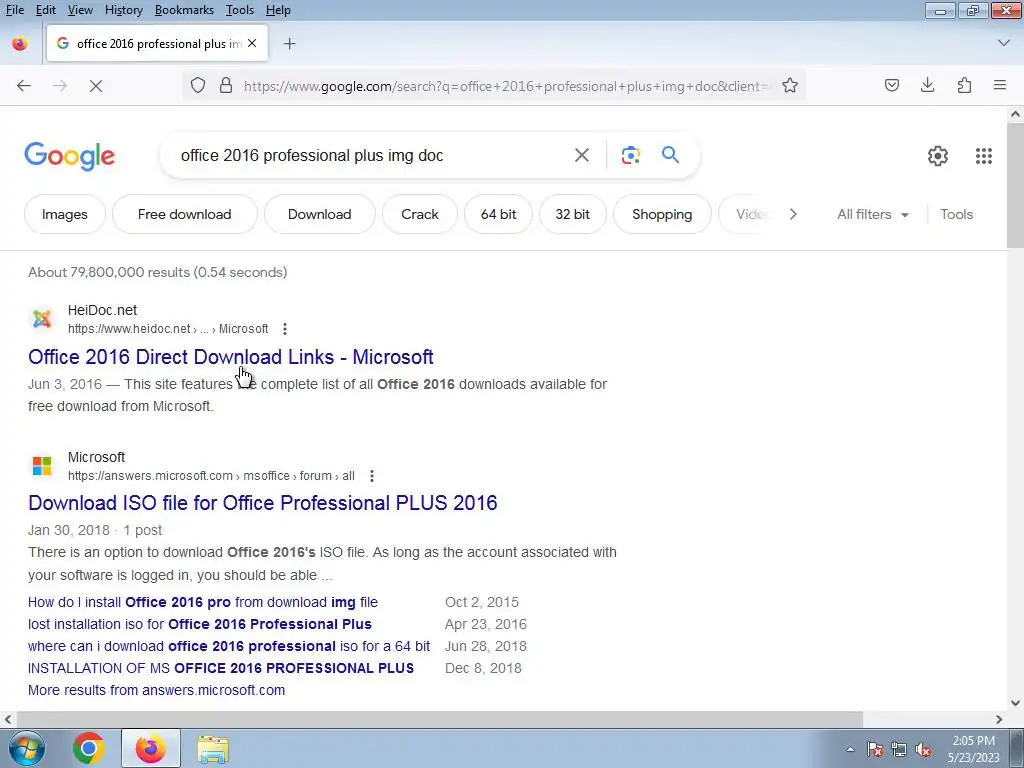Click the Firefox taskbar button
1024x768 pixels.
pos(151,748)
